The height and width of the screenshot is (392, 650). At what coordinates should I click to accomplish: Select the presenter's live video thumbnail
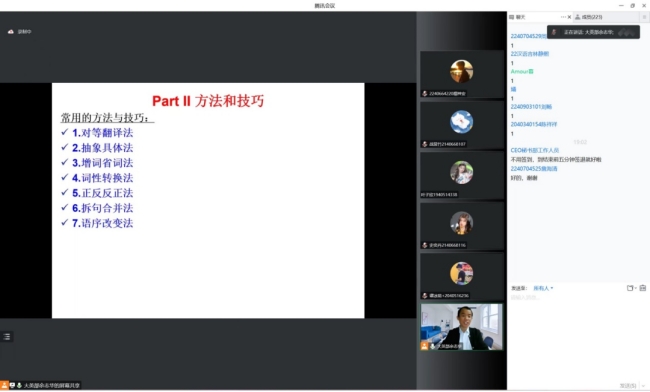pos(461,327)
